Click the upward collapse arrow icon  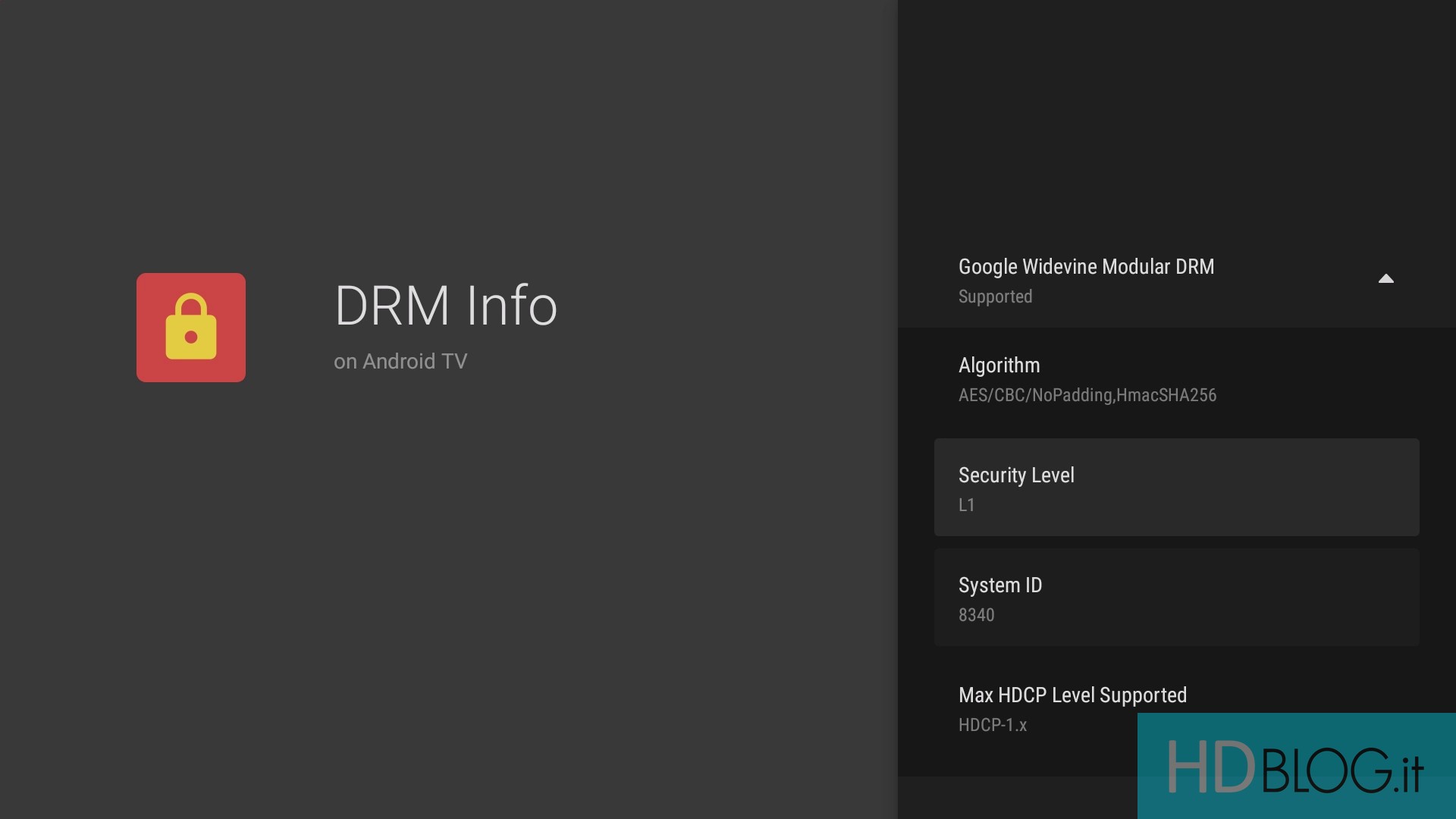[x=1385, y=279]
